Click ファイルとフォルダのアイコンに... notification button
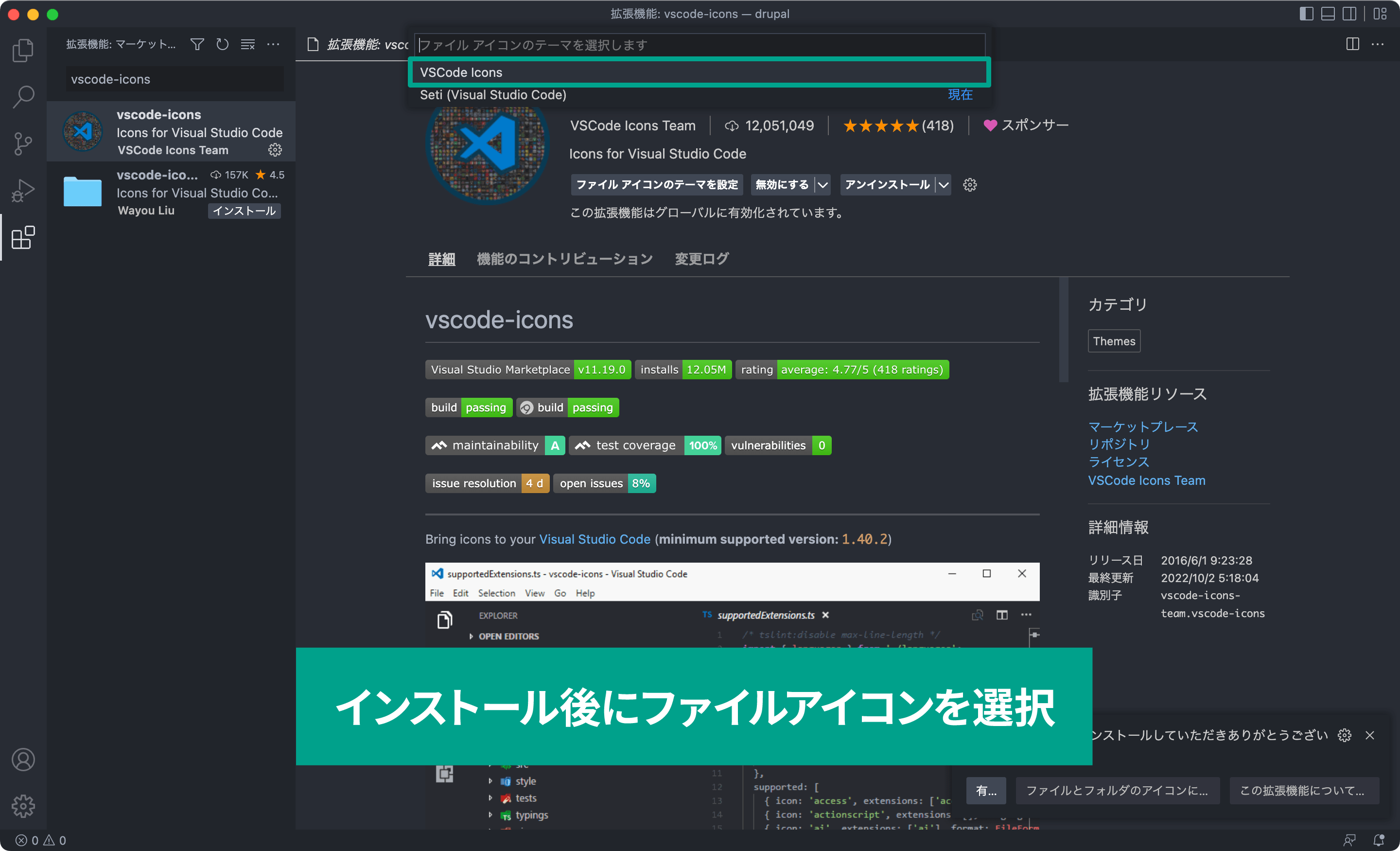1400x851 pixels. coord(1117,791)
